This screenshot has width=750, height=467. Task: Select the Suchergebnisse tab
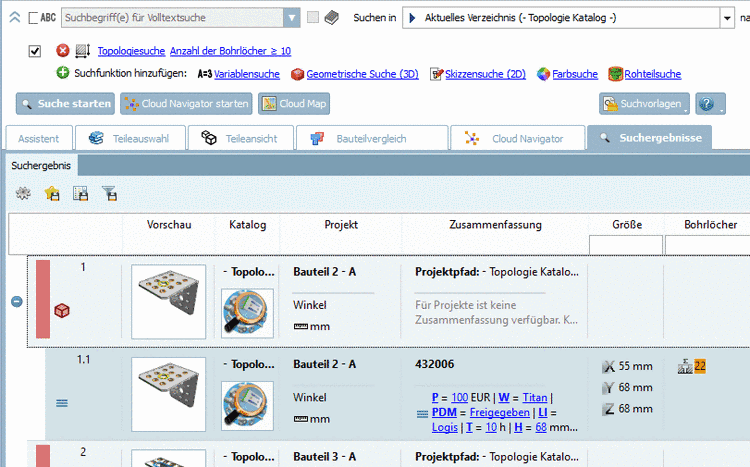tap(650, 138)
